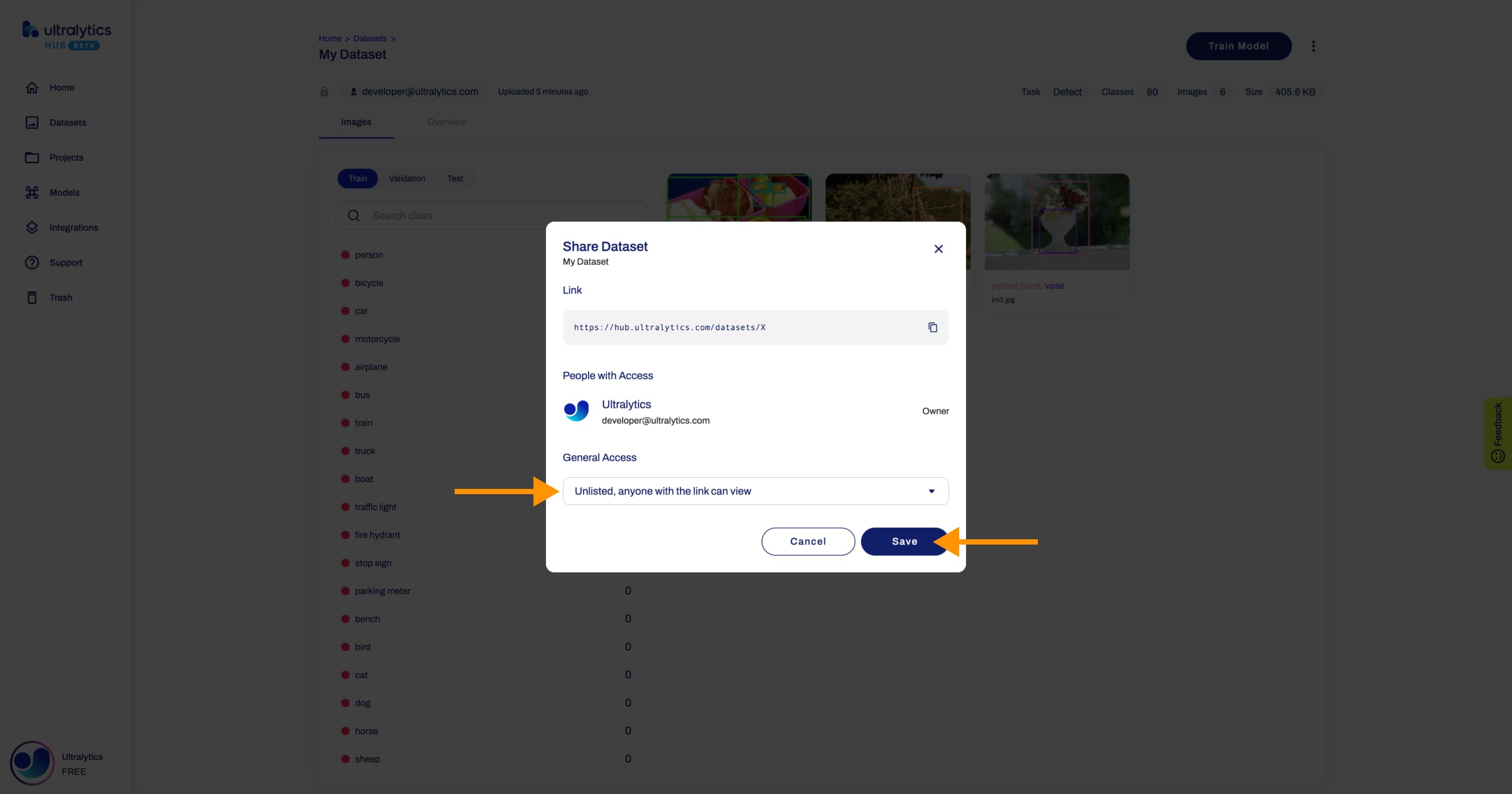Screen dimensions: 1512x794
Task: Click the pot plant vase image thumbnail
Action: click(x=1057, y=221)
